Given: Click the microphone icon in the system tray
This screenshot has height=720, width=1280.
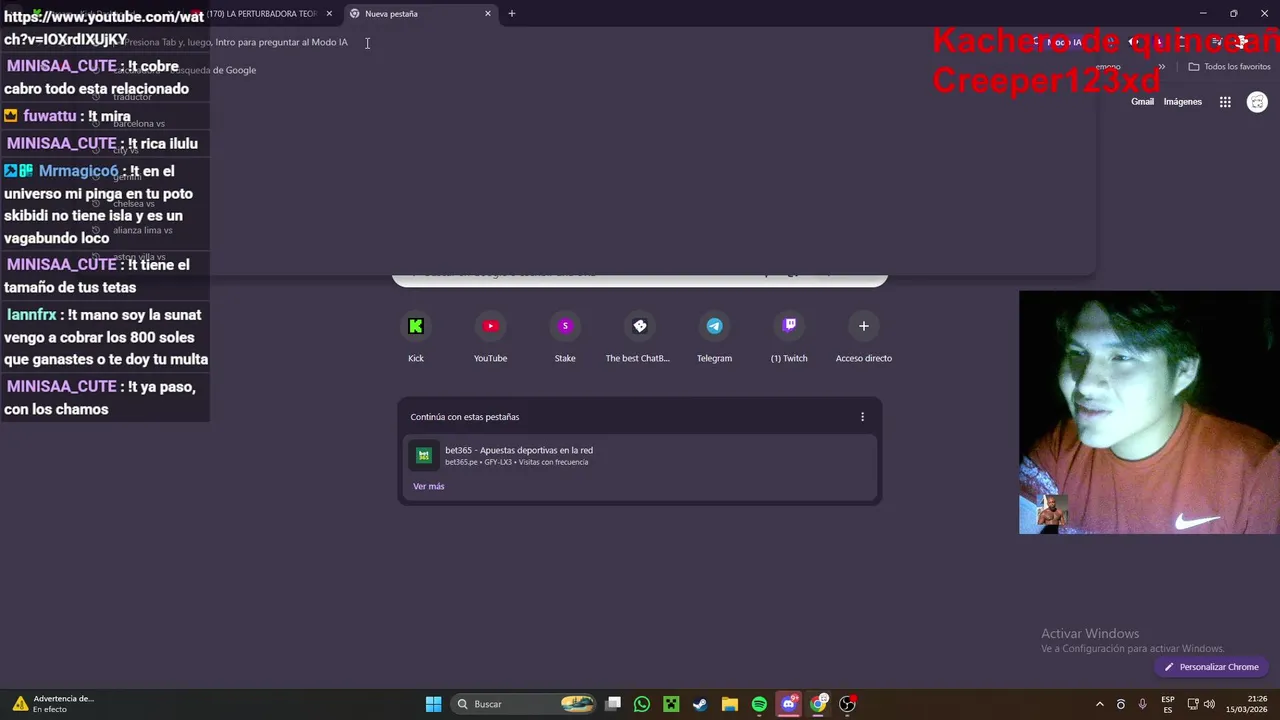Looking at the screenshot, I should tap(1142, 704).
